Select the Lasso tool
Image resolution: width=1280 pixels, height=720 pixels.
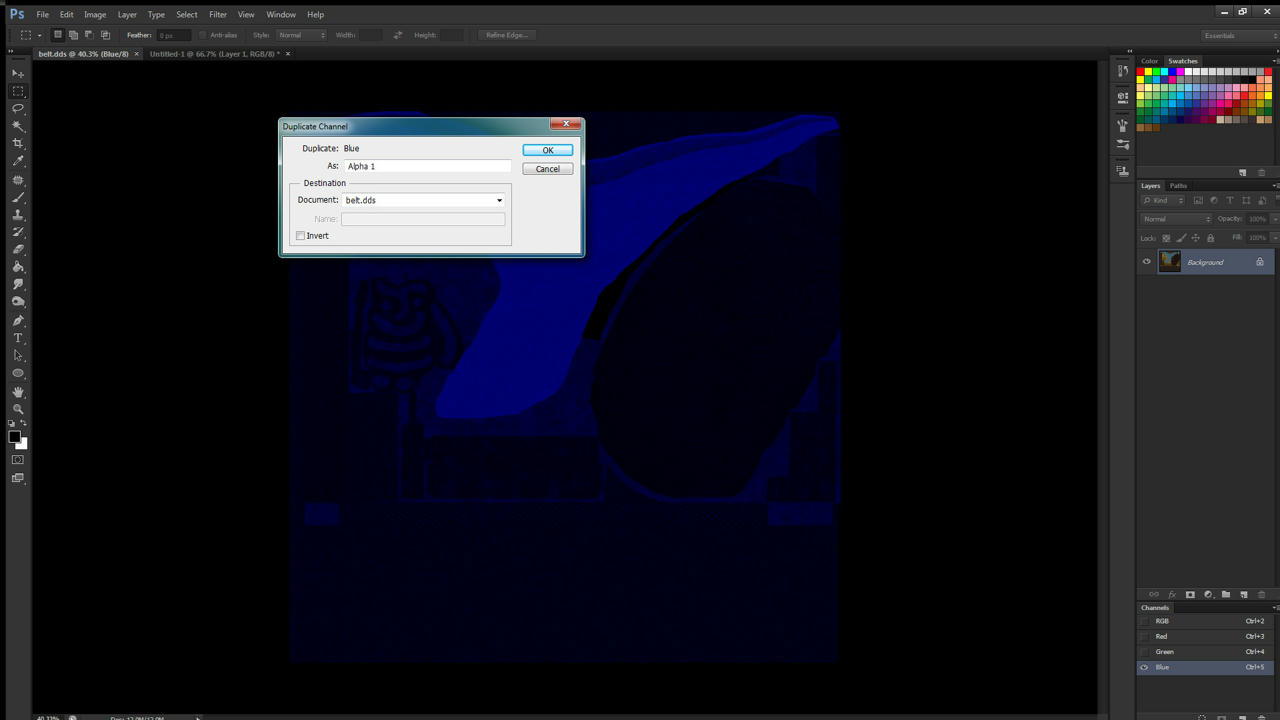click(18, 108)
